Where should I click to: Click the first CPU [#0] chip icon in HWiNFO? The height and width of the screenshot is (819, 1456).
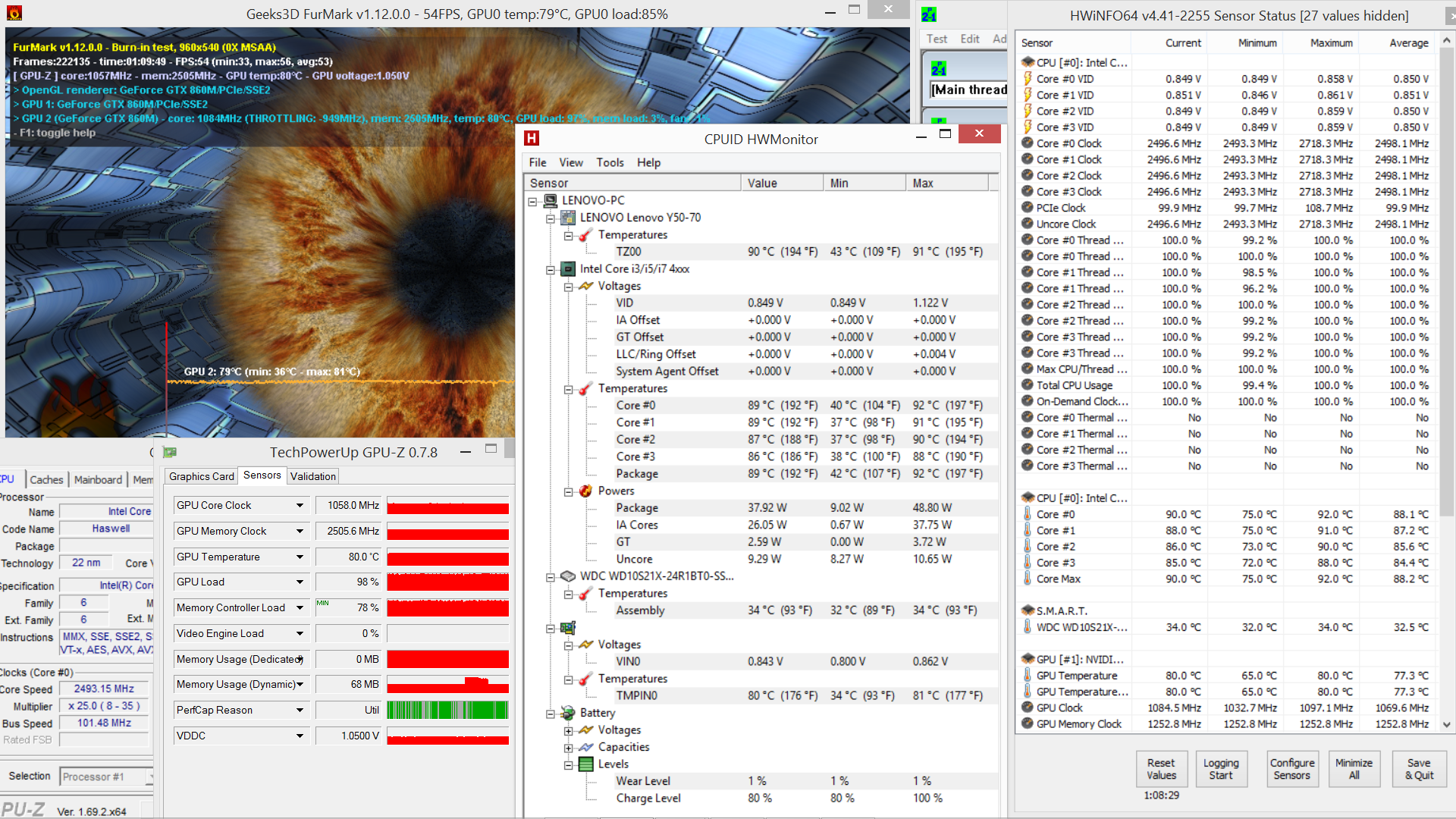pos(1028,62)
